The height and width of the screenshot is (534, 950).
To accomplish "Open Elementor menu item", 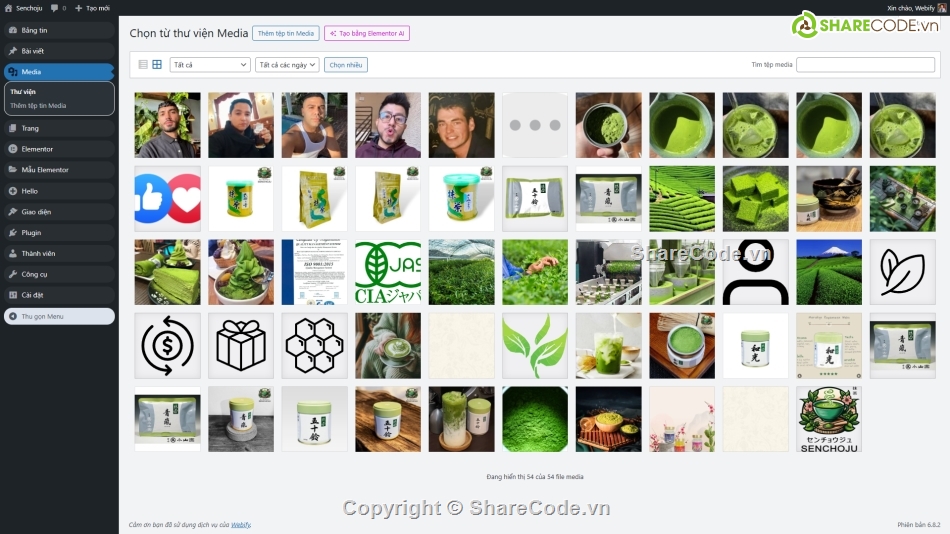I will pos(59,149).
